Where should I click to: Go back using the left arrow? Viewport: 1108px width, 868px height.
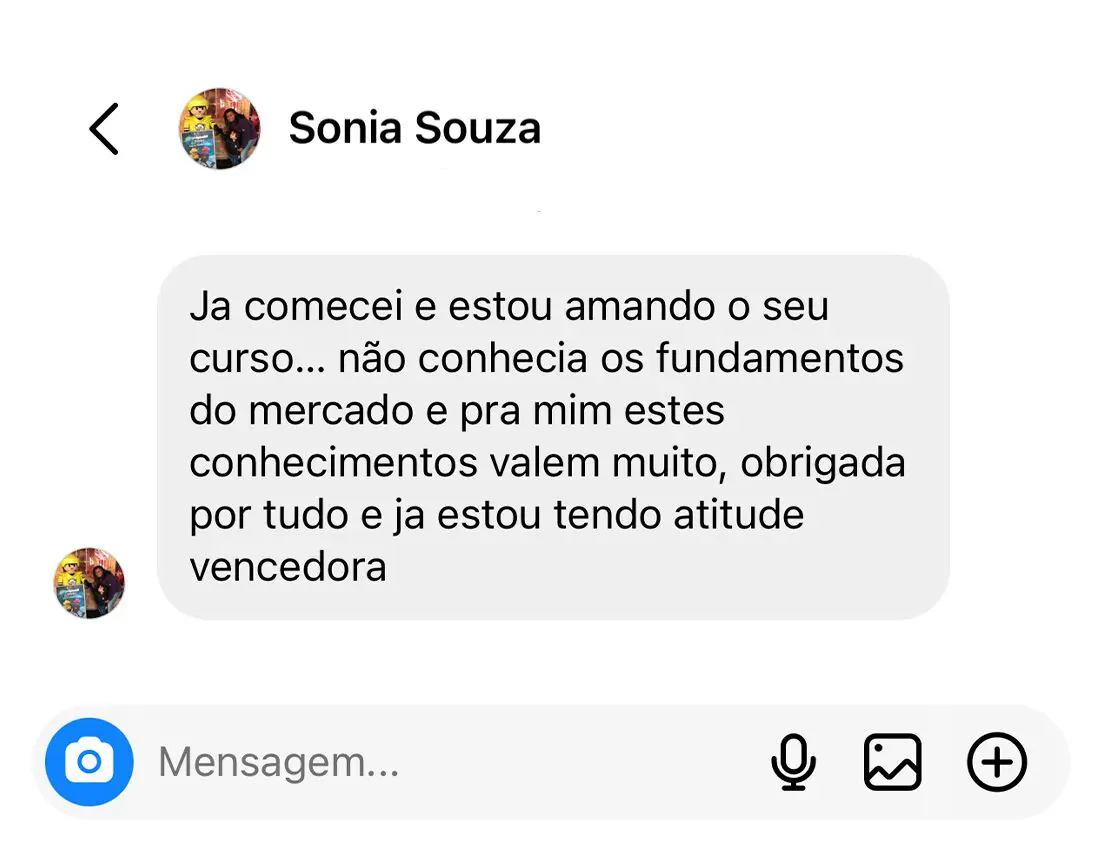(104, 129)
